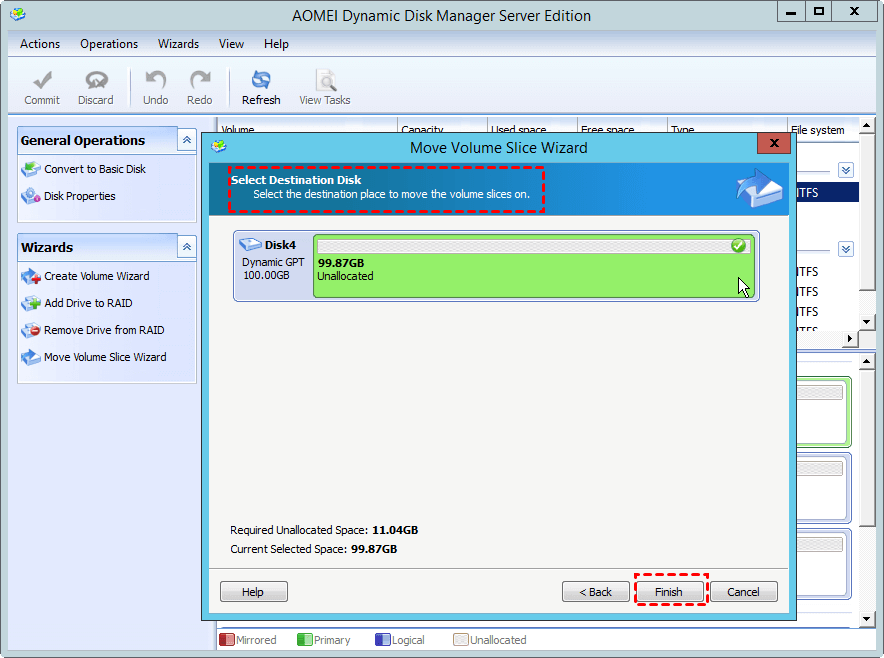884x658 pixels.
Task: Click the Finish button
Action: pyautogui.click(x=669, y=591)
